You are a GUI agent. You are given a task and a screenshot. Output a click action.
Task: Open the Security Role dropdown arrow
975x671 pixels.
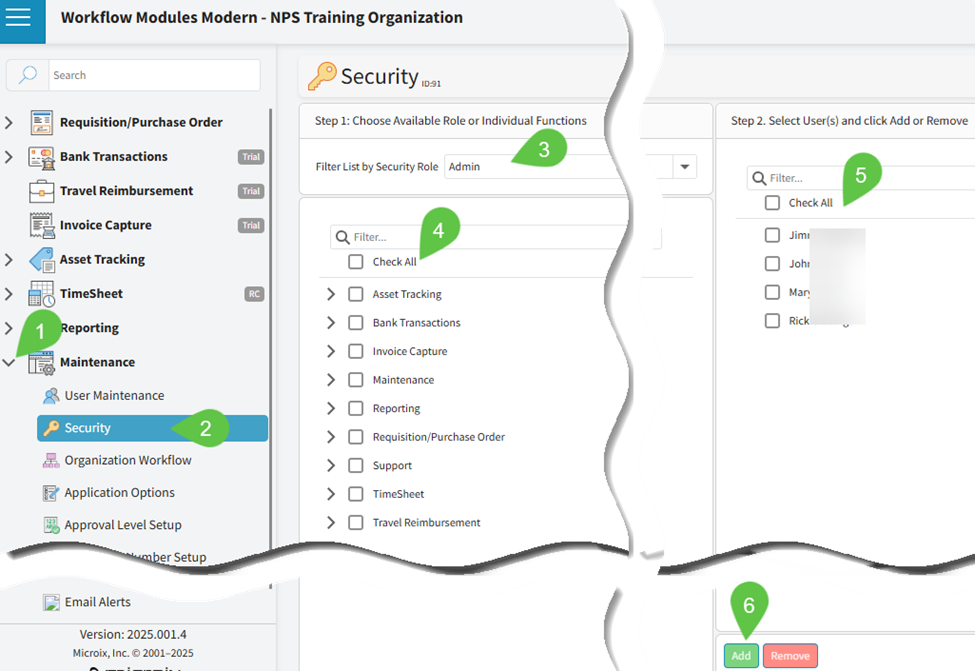point(685,167)
